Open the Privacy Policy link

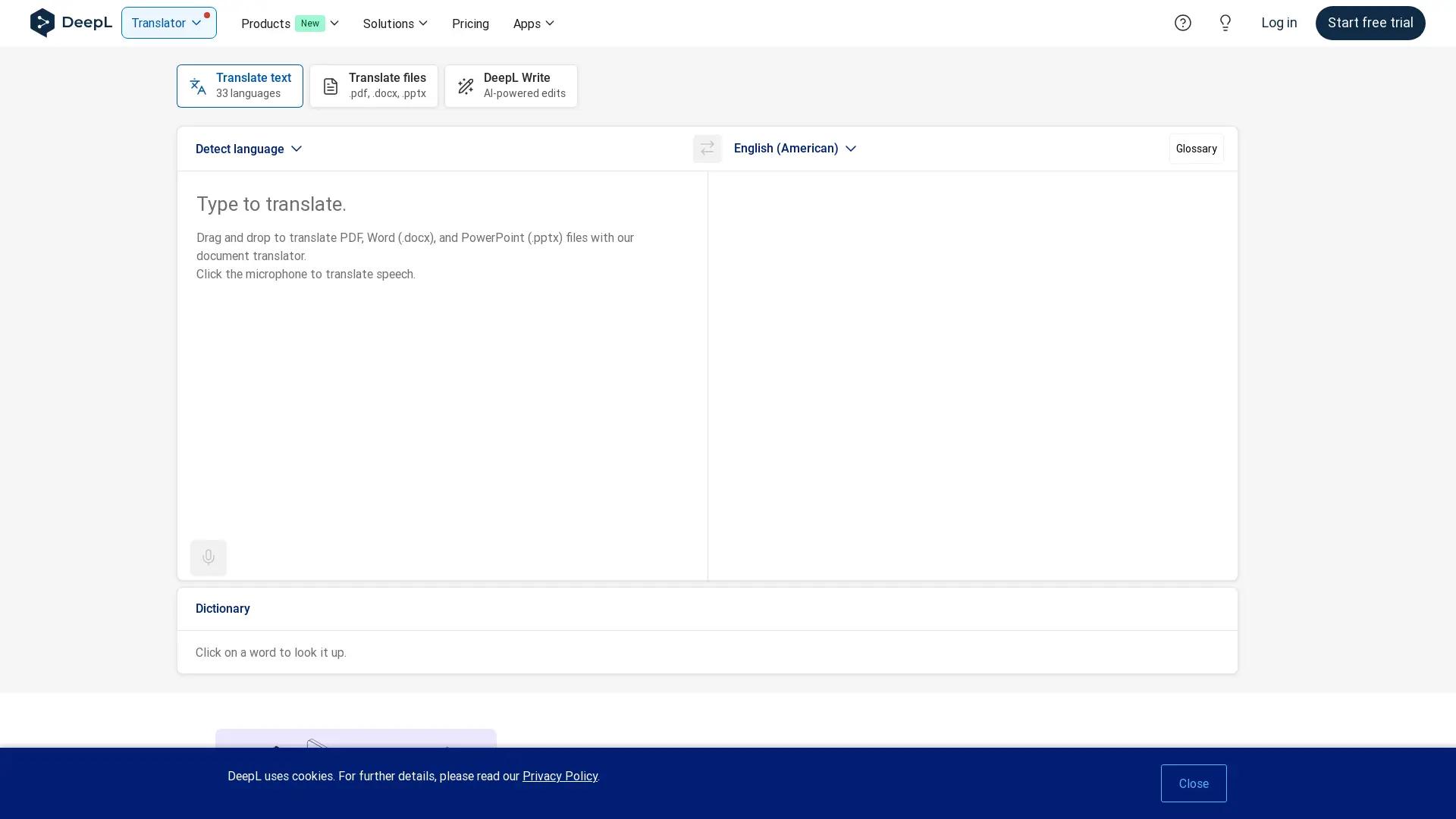pyautogui.click(x=560, y=776)
